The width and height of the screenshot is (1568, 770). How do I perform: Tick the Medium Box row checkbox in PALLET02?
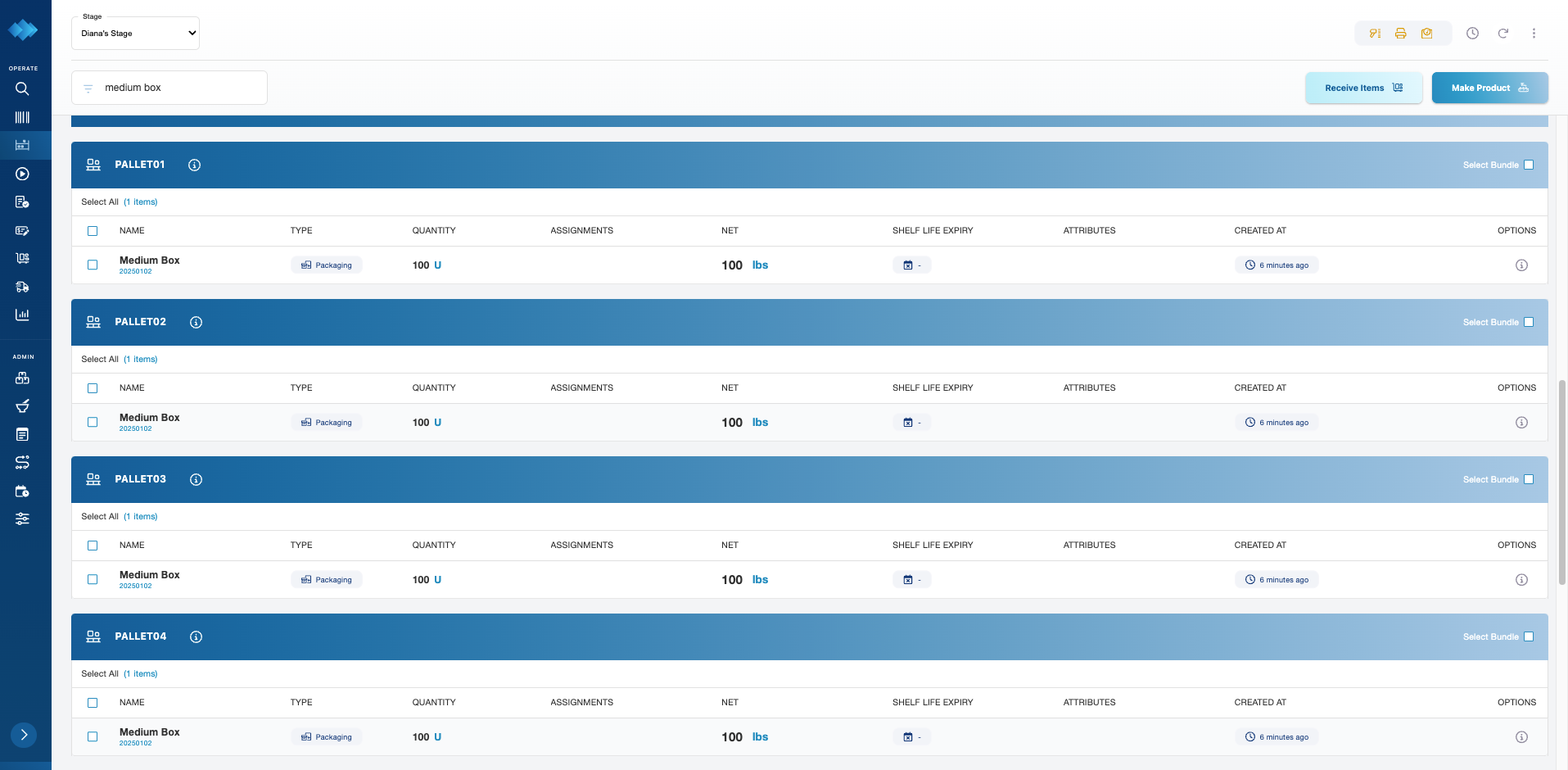point(93,423)
